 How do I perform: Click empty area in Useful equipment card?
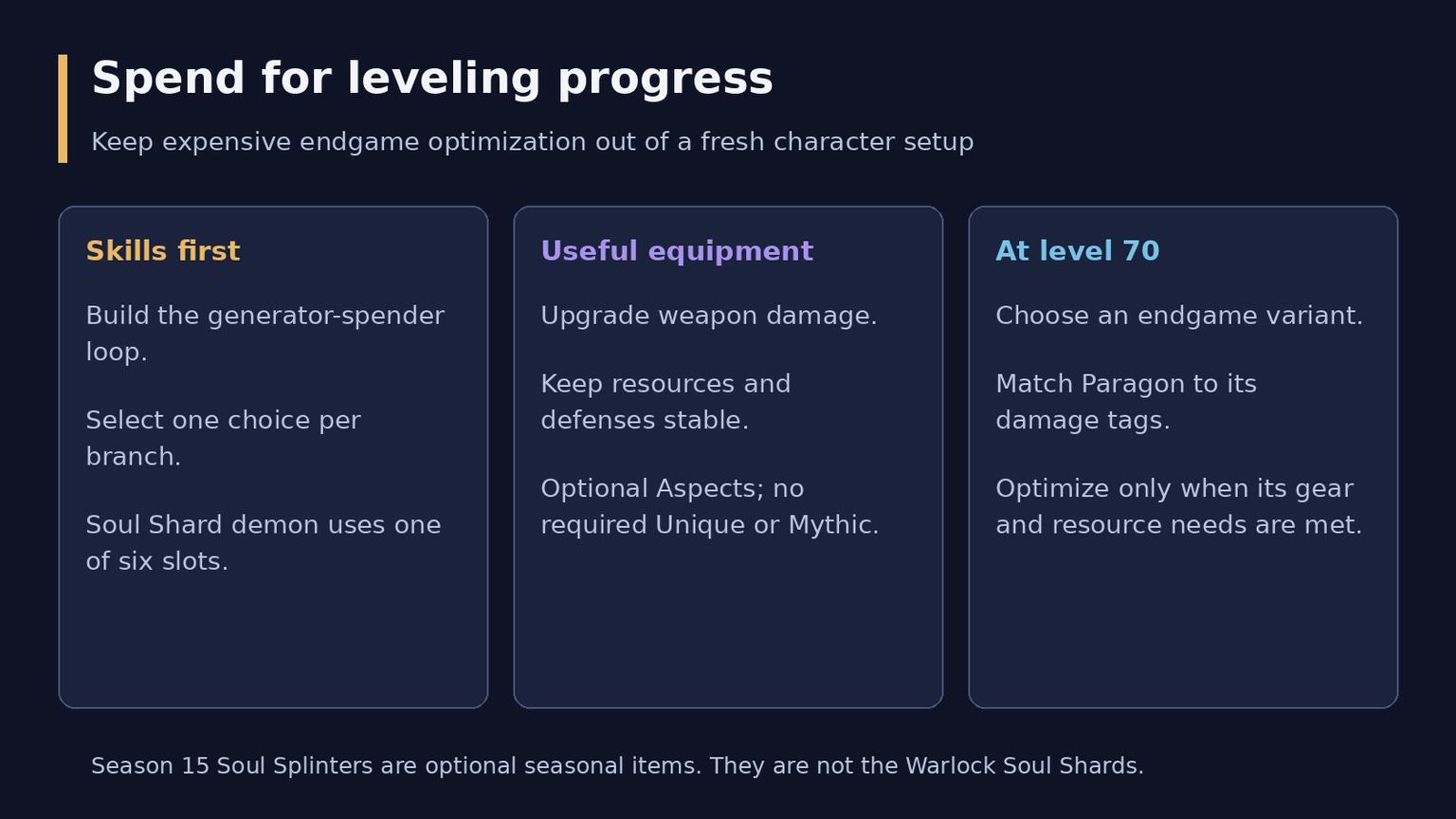(728, 626)
